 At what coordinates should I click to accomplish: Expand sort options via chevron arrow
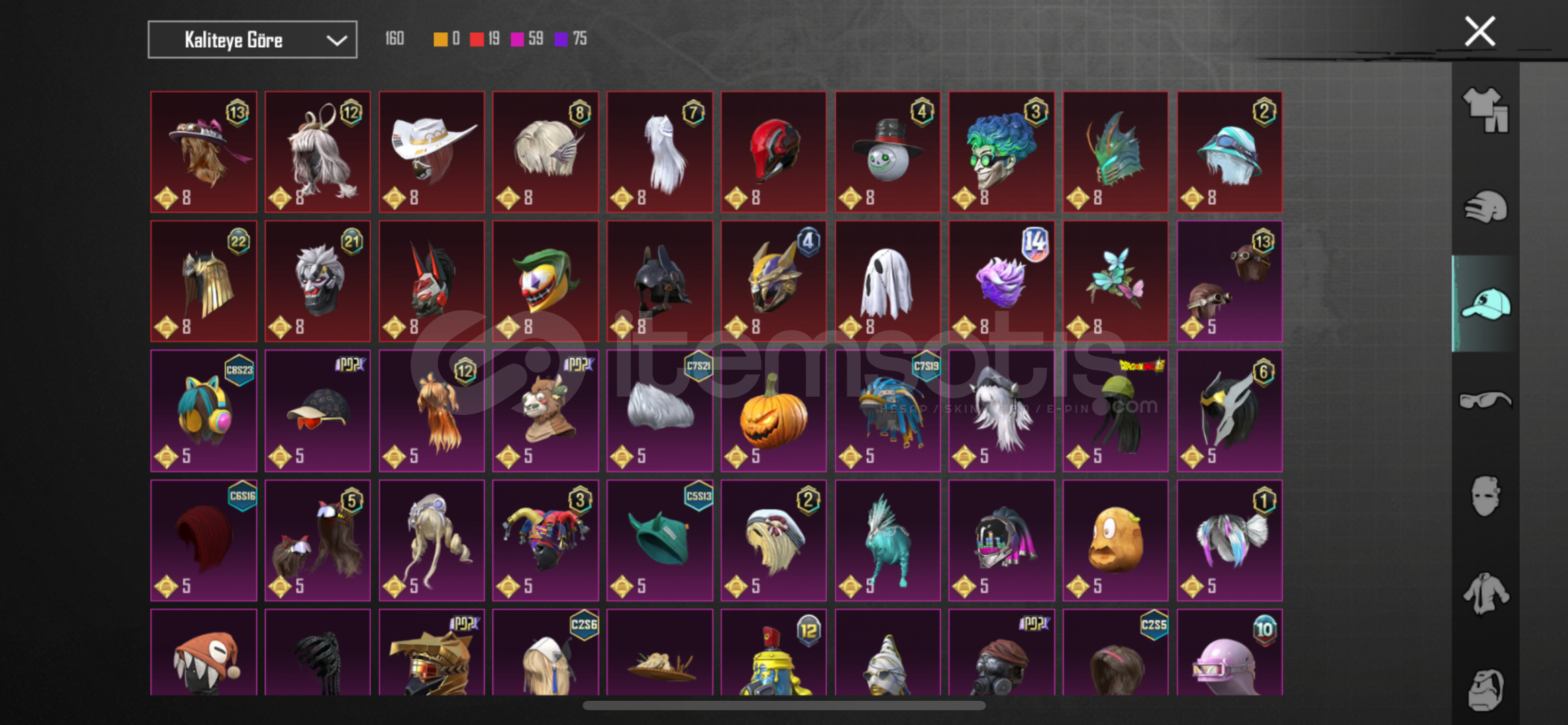[336, 40]
